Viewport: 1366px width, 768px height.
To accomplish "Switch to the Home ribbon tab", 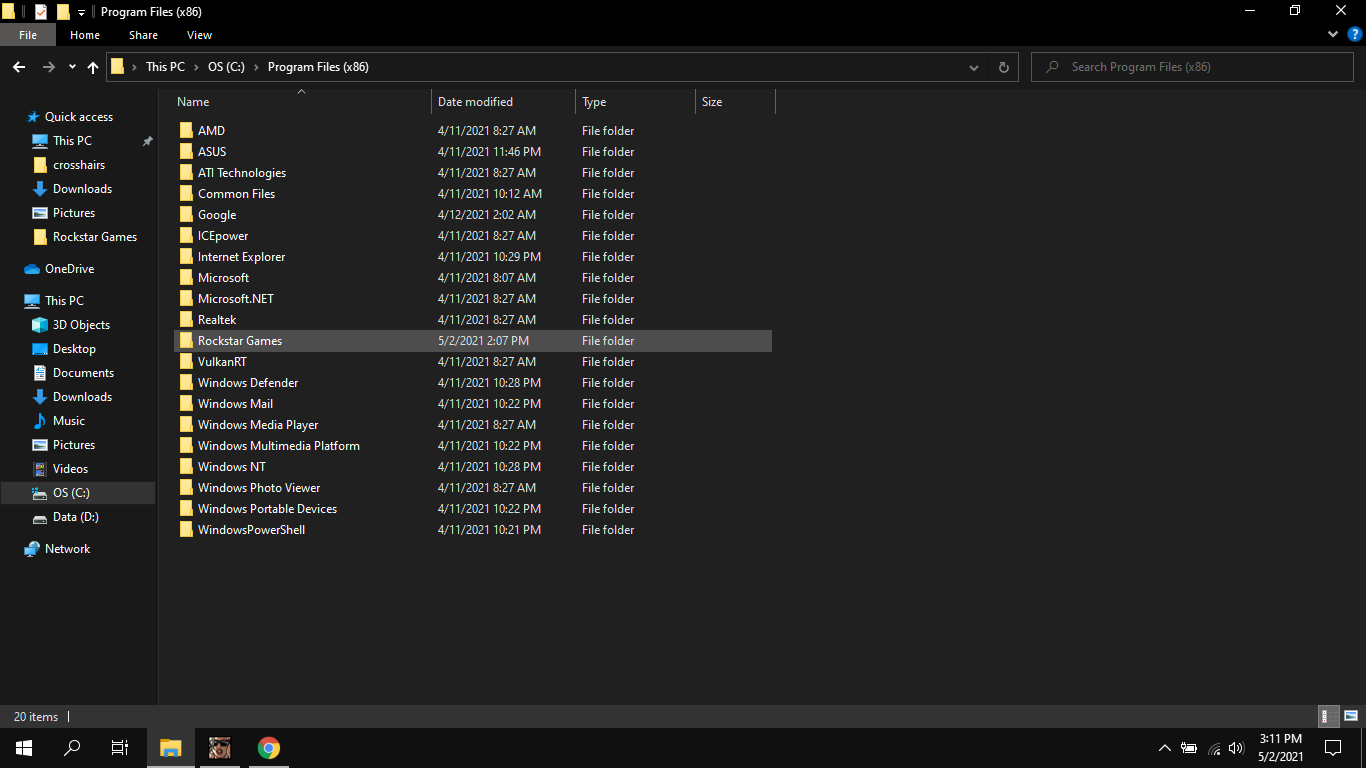I will coord(85,35).
